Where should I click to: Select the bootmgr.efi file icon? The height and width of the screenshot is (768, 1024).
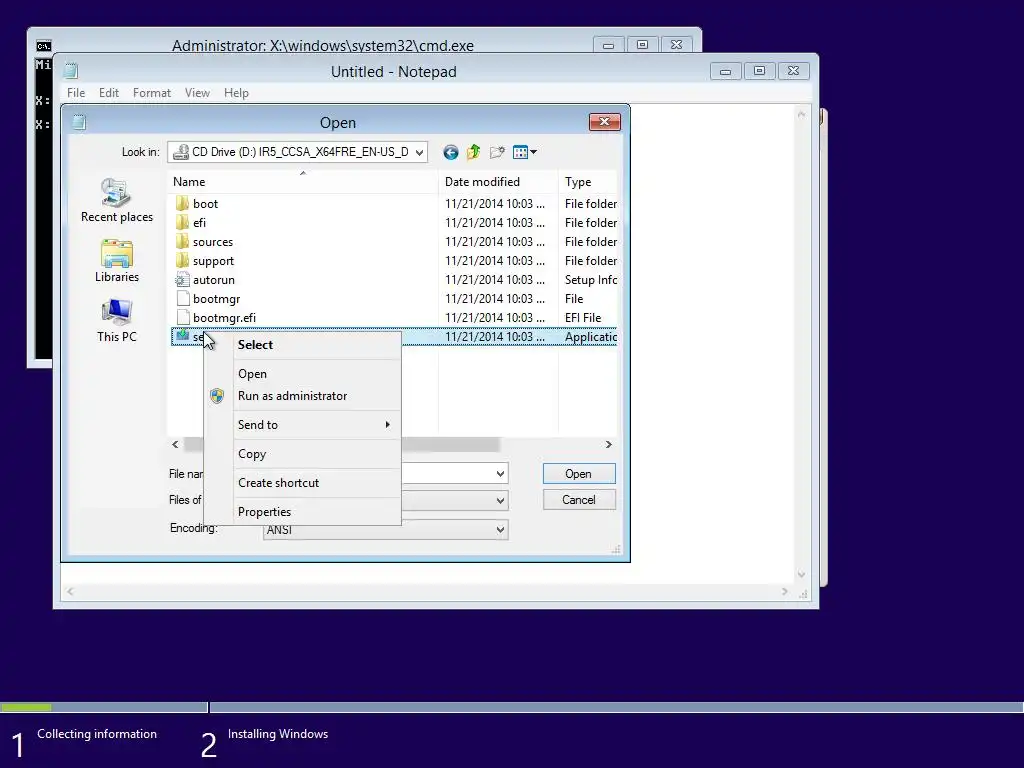pyautogui.click(x=183, y=317)
